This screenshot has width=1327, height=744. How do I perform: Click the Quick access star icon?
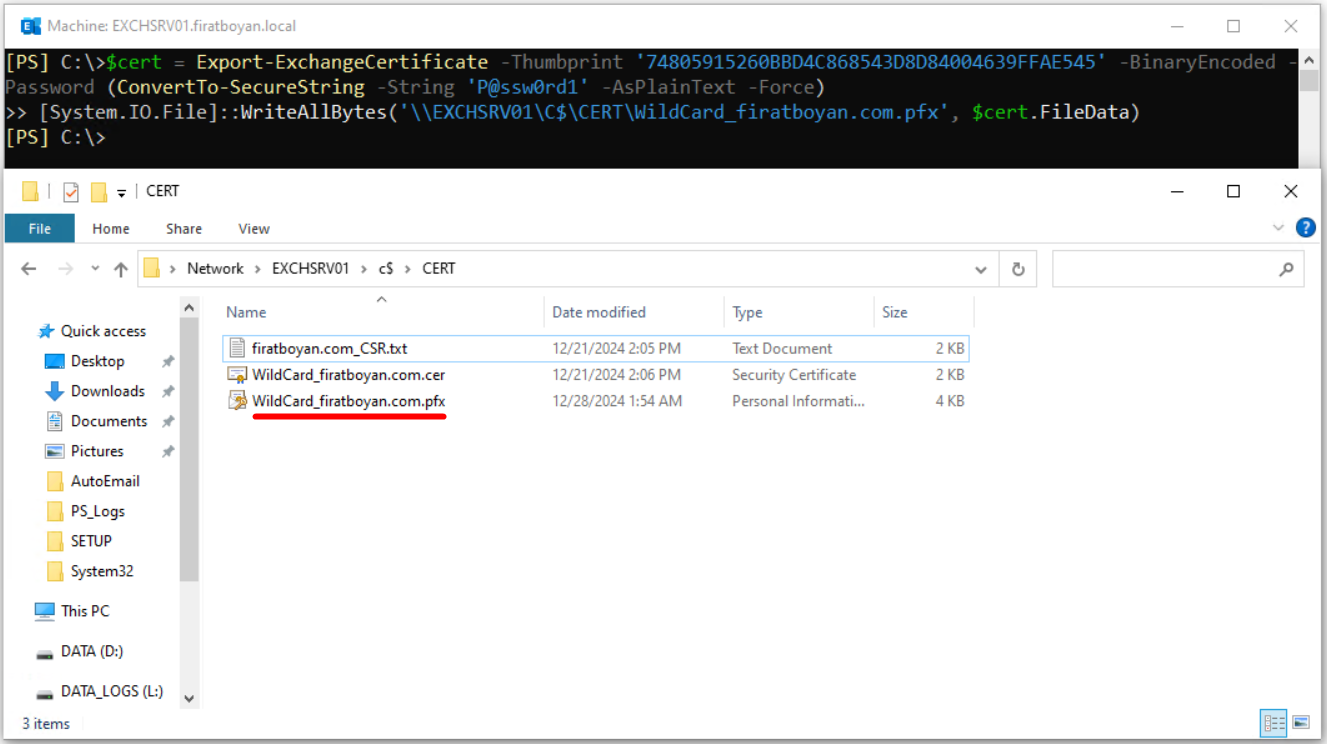click(x=46, y=331)
